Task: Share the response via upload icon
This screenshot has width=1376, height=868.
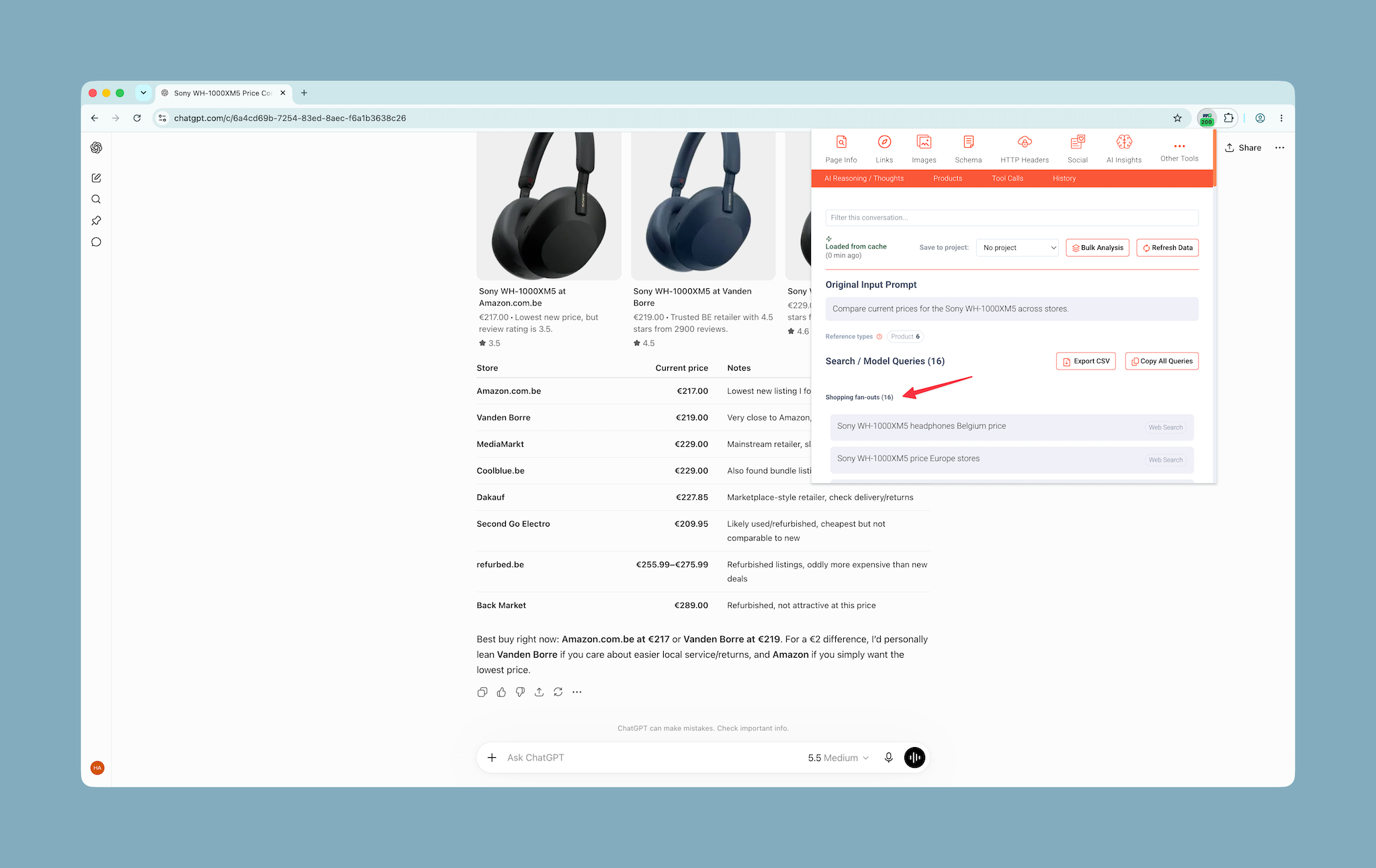Action: pyautogui.click(x=539, y=692)
